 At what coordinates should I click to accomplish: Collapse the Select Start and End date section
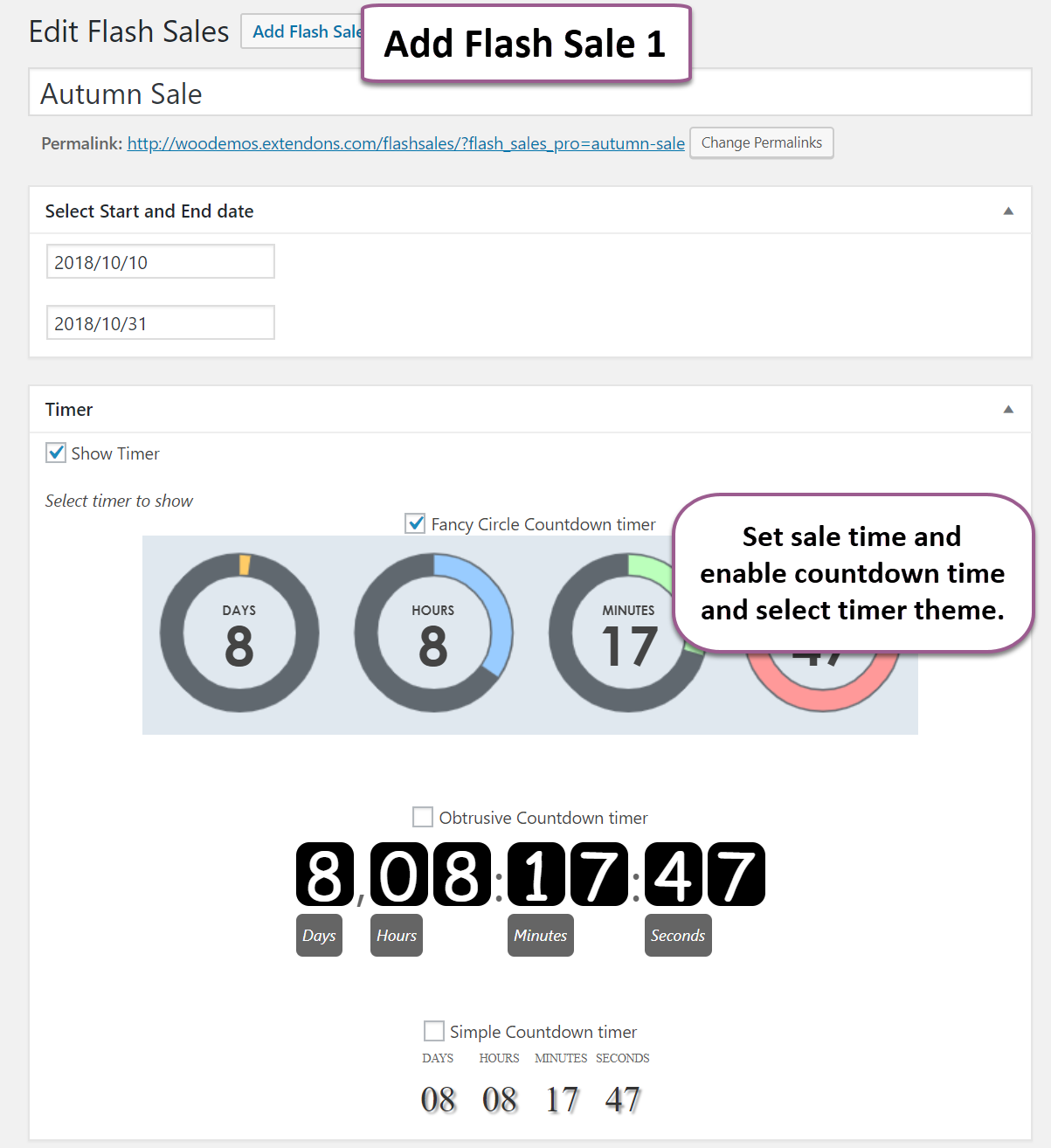click(1008, 211)
